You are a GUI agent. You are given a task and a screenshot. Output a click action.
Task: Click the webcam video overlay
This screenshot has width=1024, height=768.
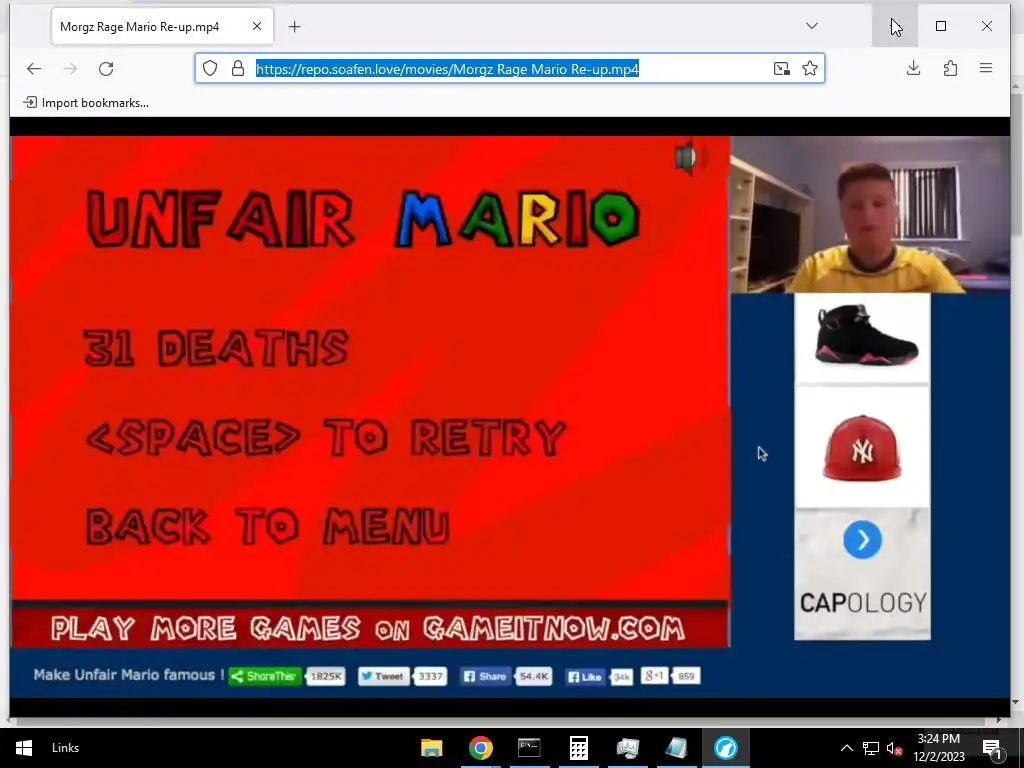coord(870,214)
